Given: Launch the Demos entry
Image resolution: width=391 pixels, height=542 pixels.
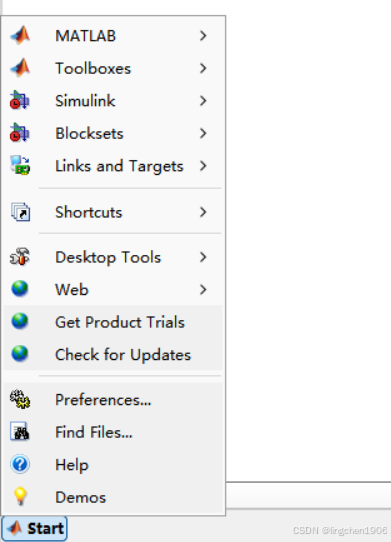Looking at the screenshot, I should click(x=113, y=497).
